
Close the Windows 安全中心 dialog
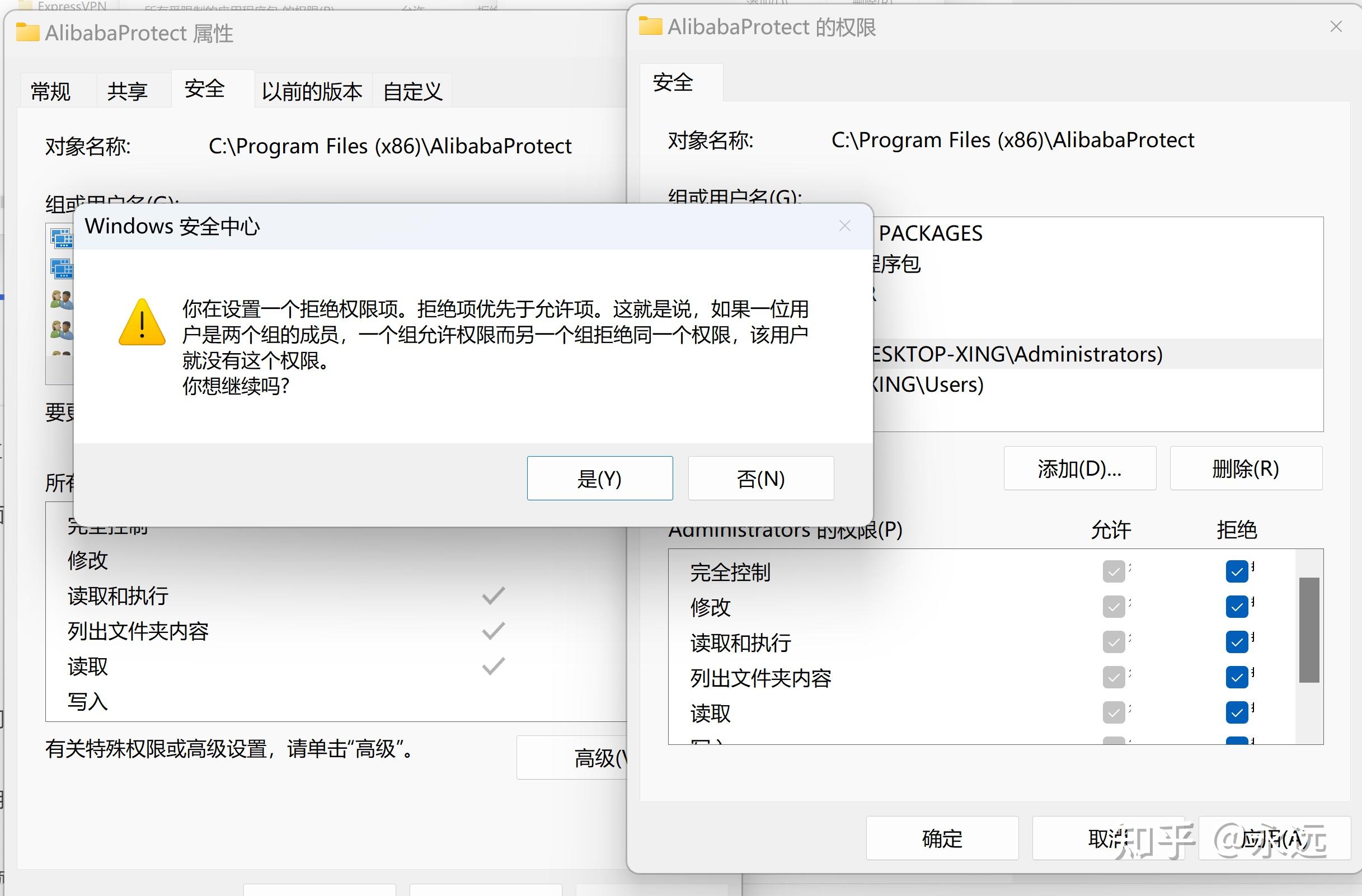(x=844, y=226)
